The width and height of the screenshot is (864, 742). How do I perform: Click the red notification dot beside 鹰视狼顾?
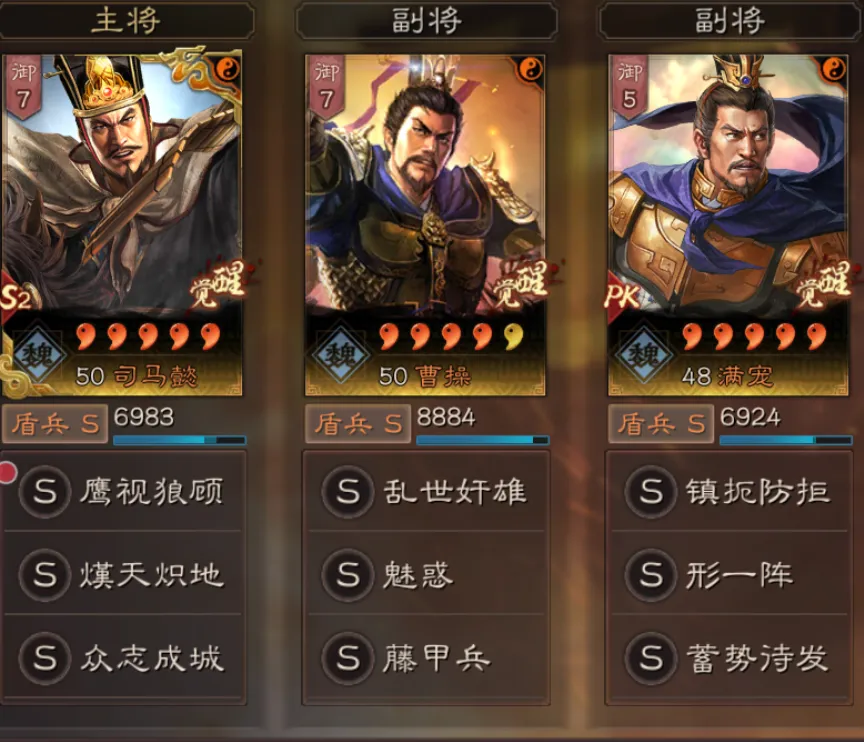tap(8, 473)
